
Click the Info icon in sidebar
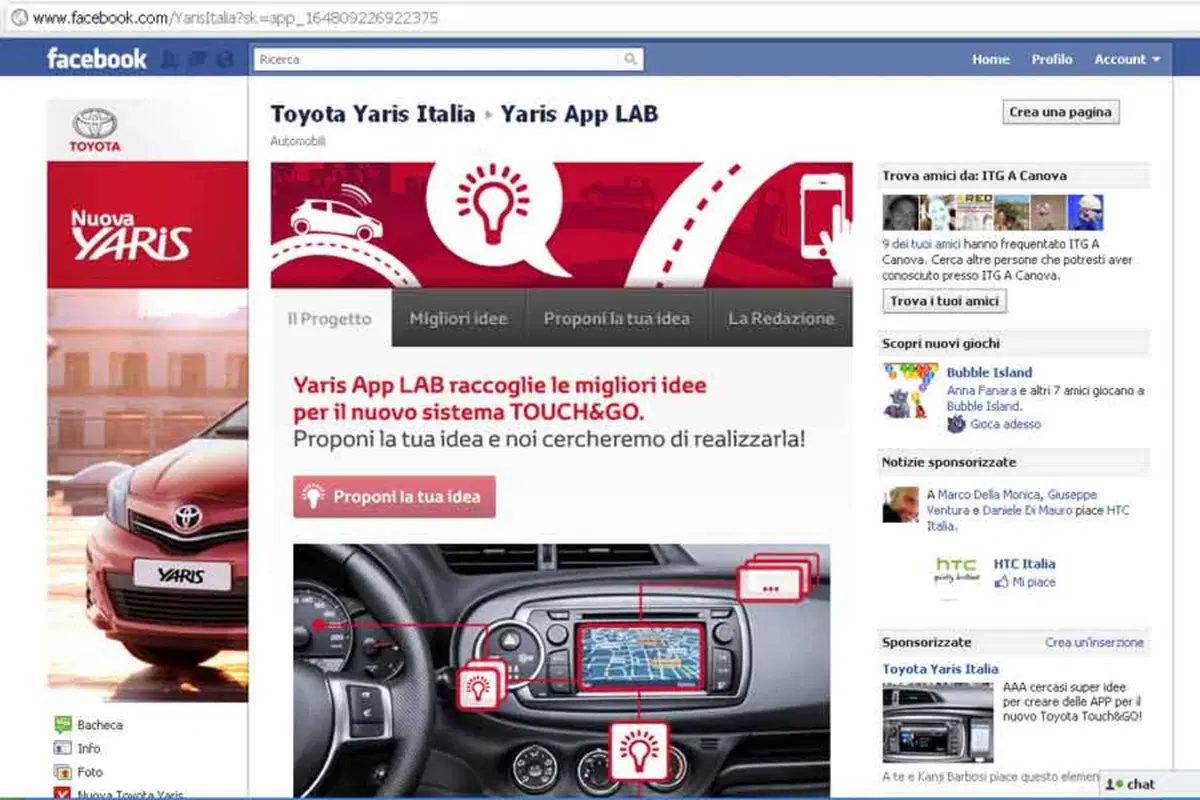(62, 748)
